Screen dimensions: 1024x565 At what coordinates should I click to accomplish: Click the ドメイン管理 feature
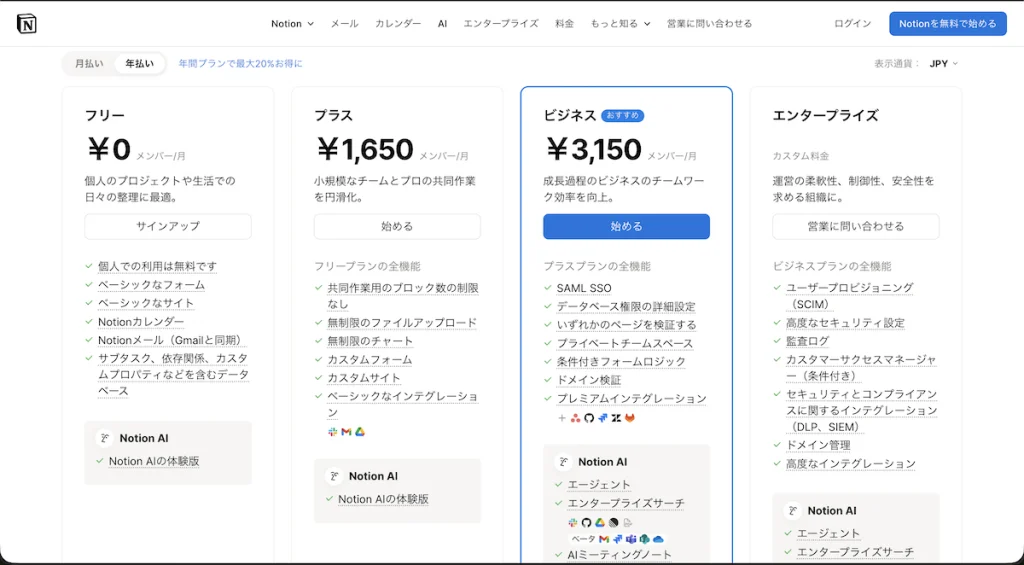coord(818,445)
